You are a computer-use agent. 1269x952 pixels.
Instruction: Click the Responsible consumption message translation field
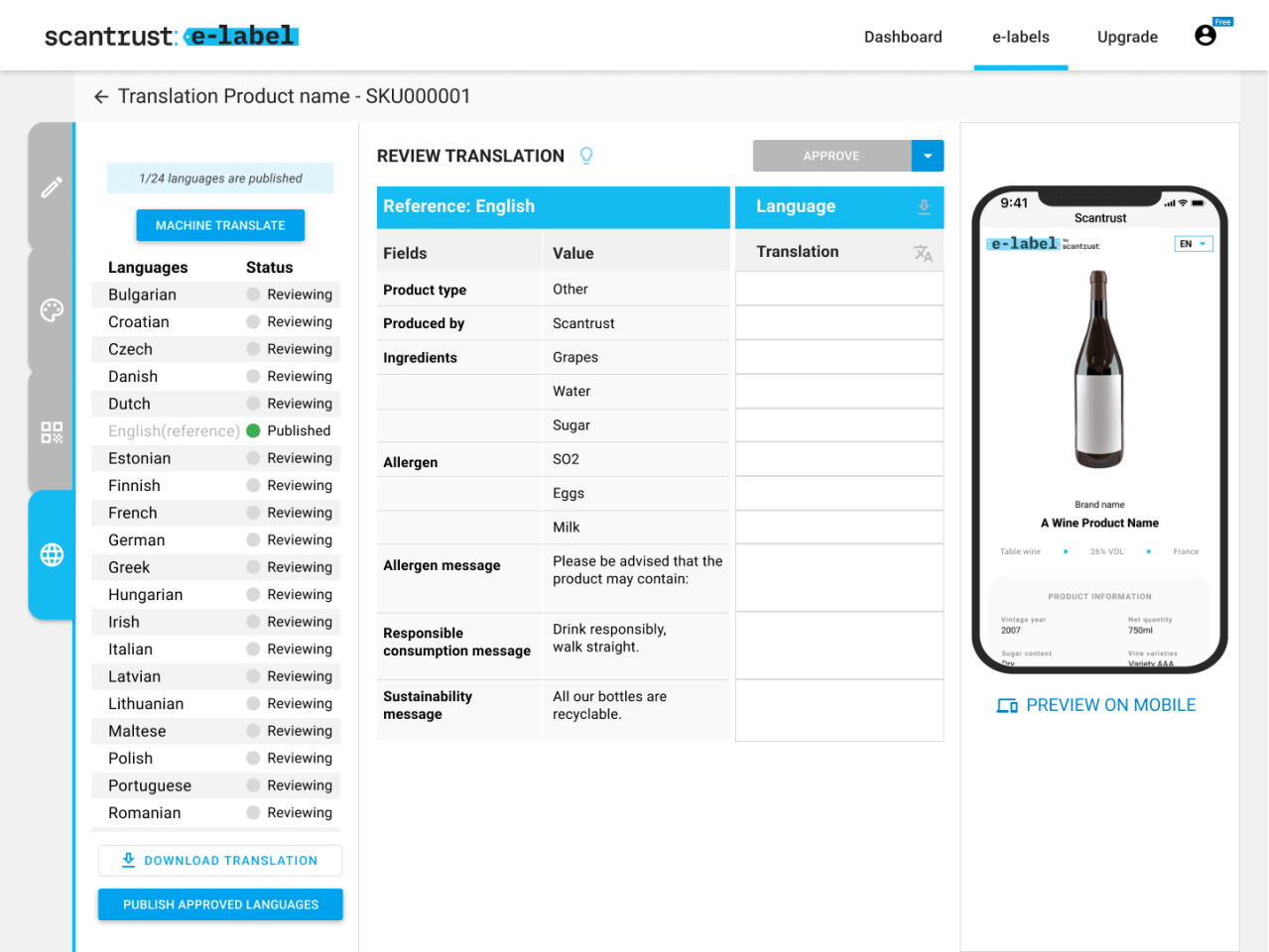839,646
